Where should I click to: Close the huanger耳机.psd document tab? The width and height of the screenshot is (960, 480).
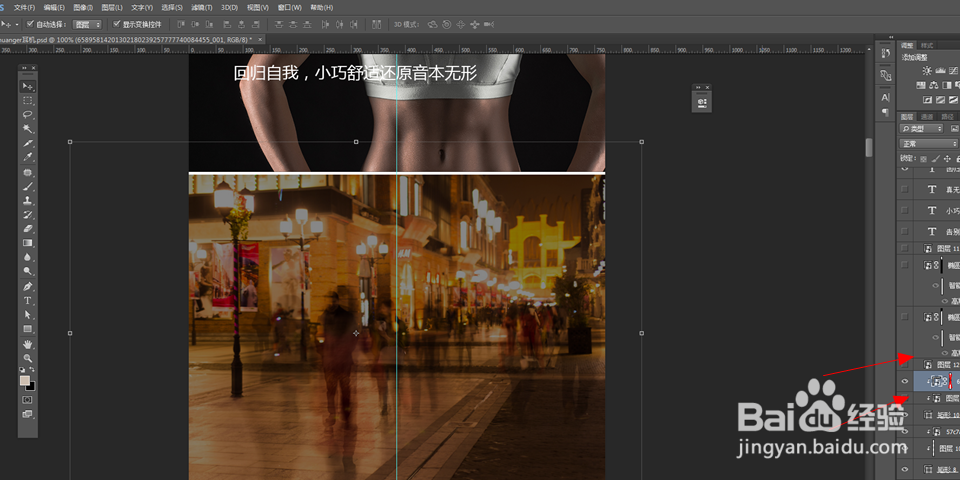(x=260, y=39)
